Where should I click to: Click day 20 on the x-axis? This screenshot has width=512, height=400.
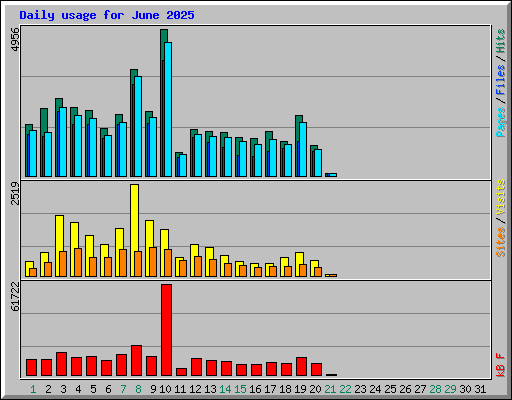[x=315, y=389]
